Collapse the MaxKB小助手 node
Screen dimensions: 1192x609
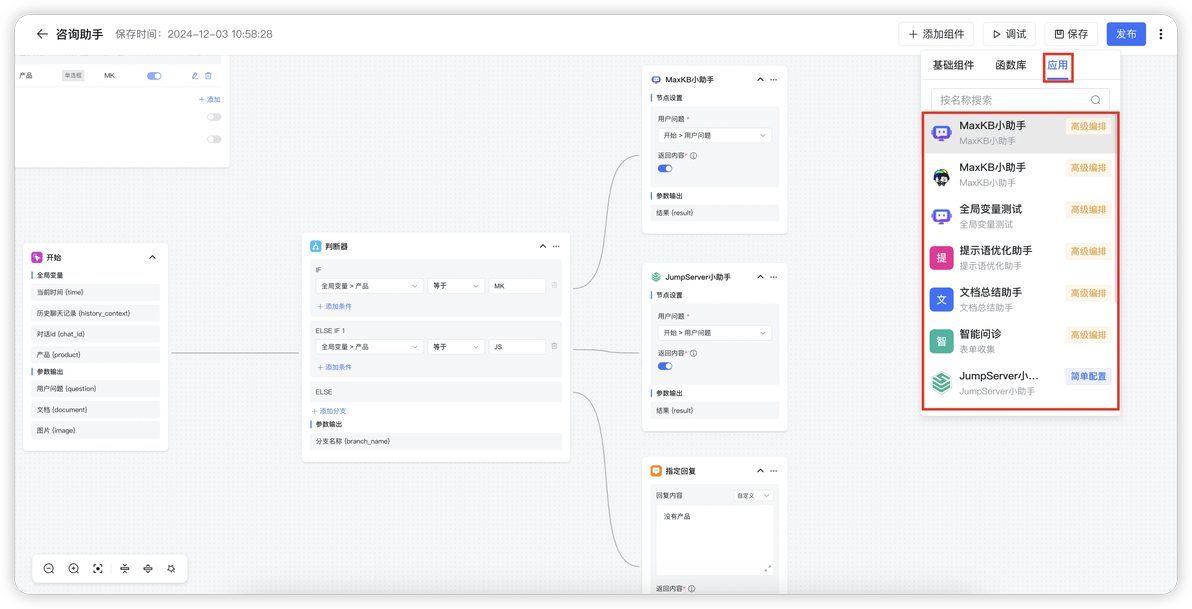coord(759,79)
